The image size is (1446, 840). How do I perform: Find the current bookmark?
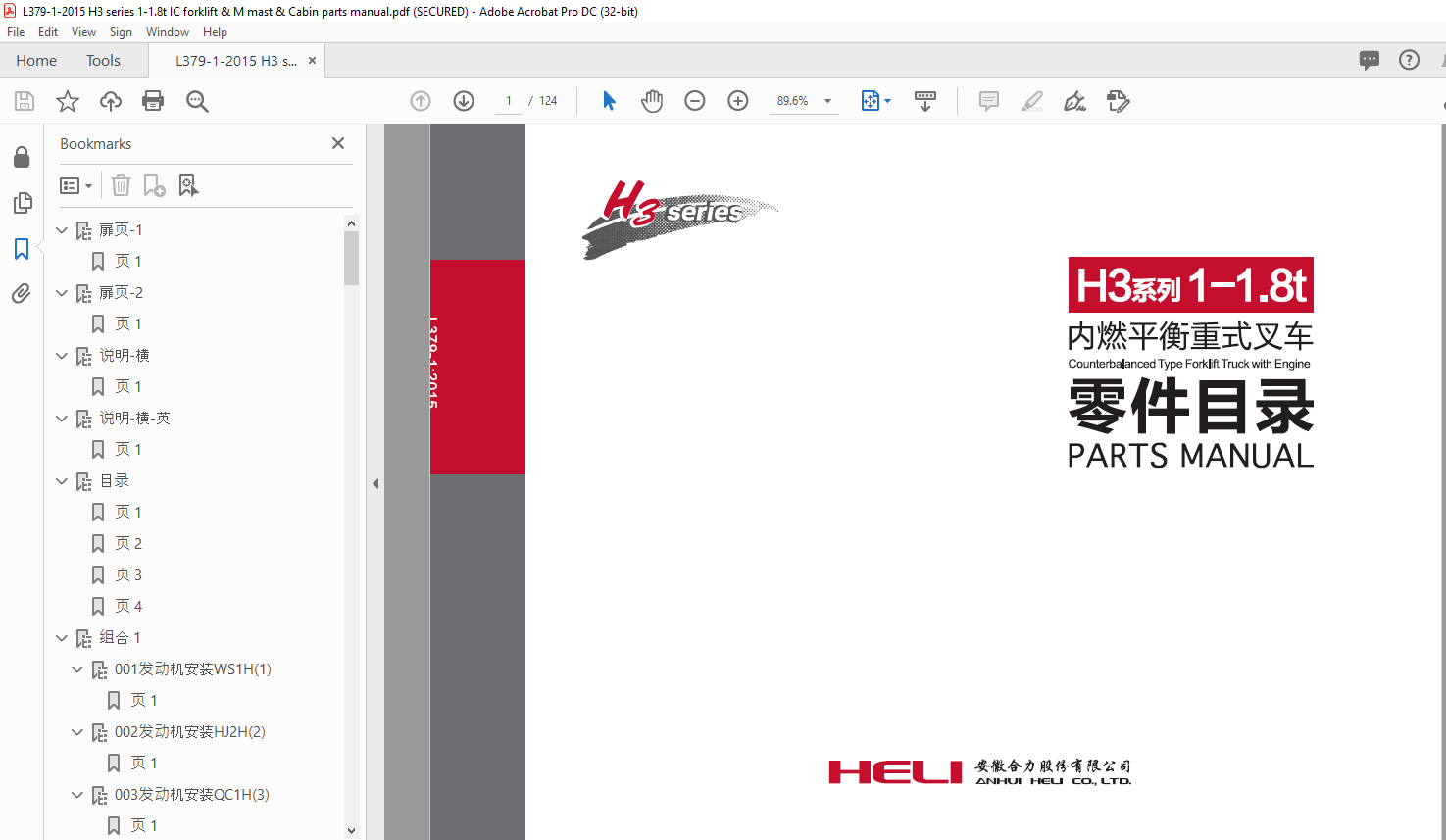click(x=188, y=185)
